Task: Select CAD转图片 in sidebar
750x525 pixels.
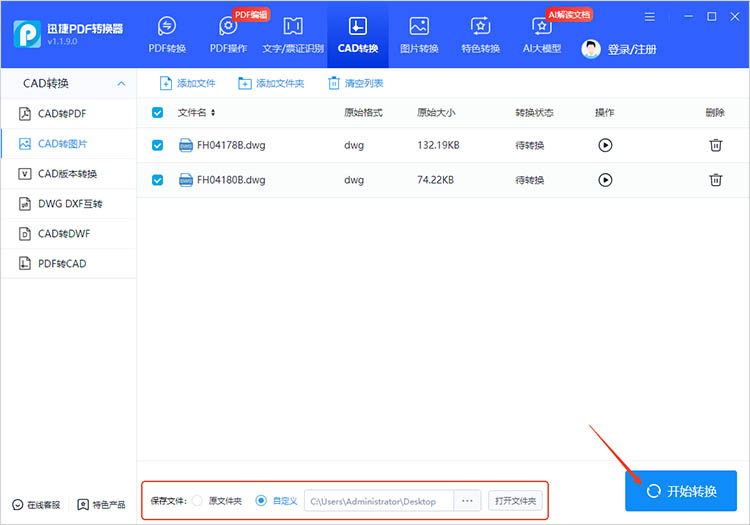Action: (69, 144)
